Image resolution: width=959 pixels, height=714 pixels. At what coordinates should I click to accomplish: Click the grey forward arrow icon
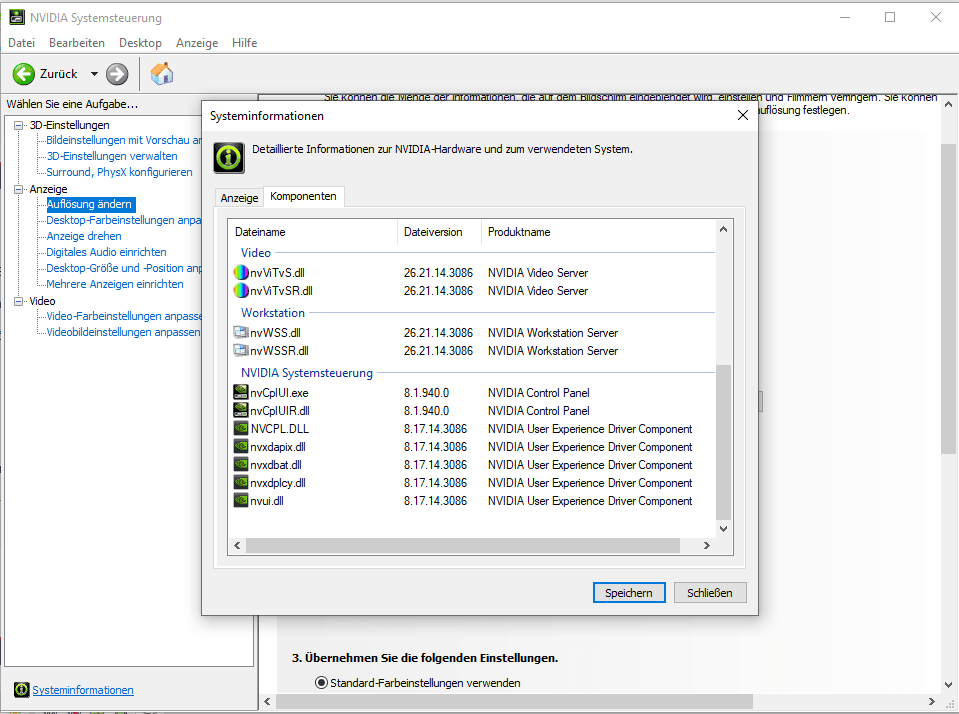pos(117,74)
